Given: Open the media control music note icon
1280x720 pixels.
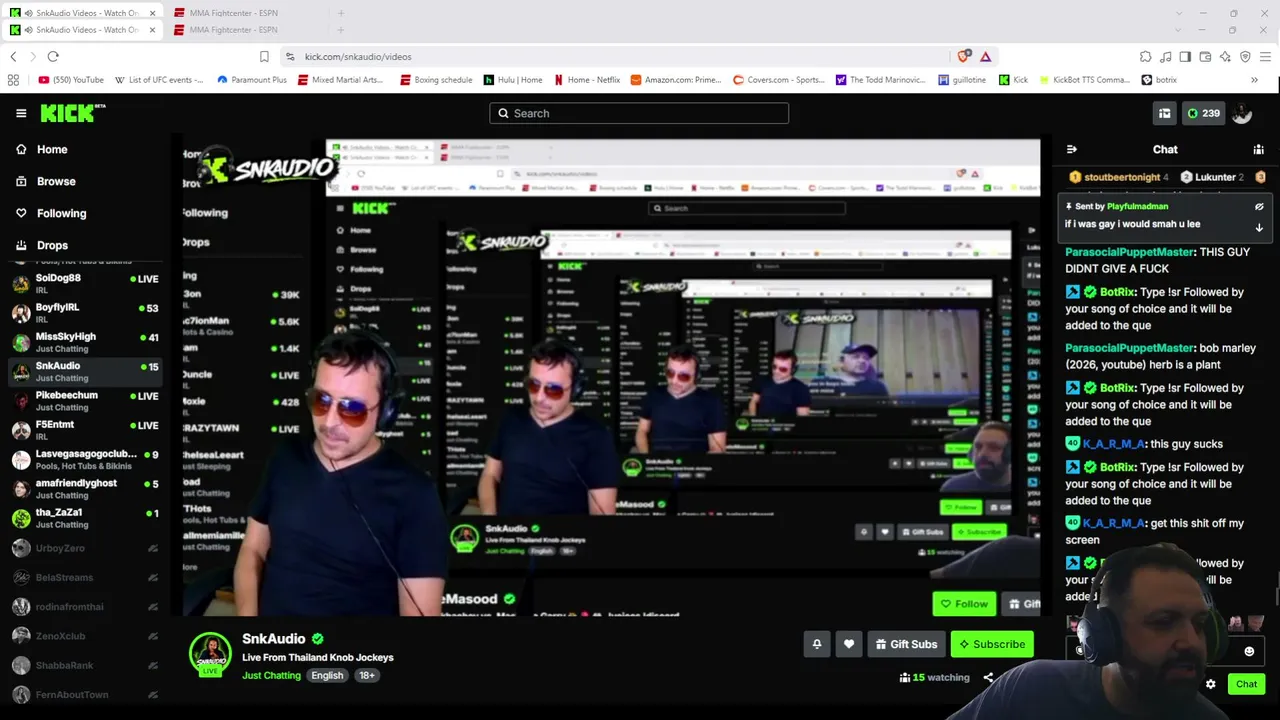Looking at the screenshot, I should click(x=1165, y=57).
